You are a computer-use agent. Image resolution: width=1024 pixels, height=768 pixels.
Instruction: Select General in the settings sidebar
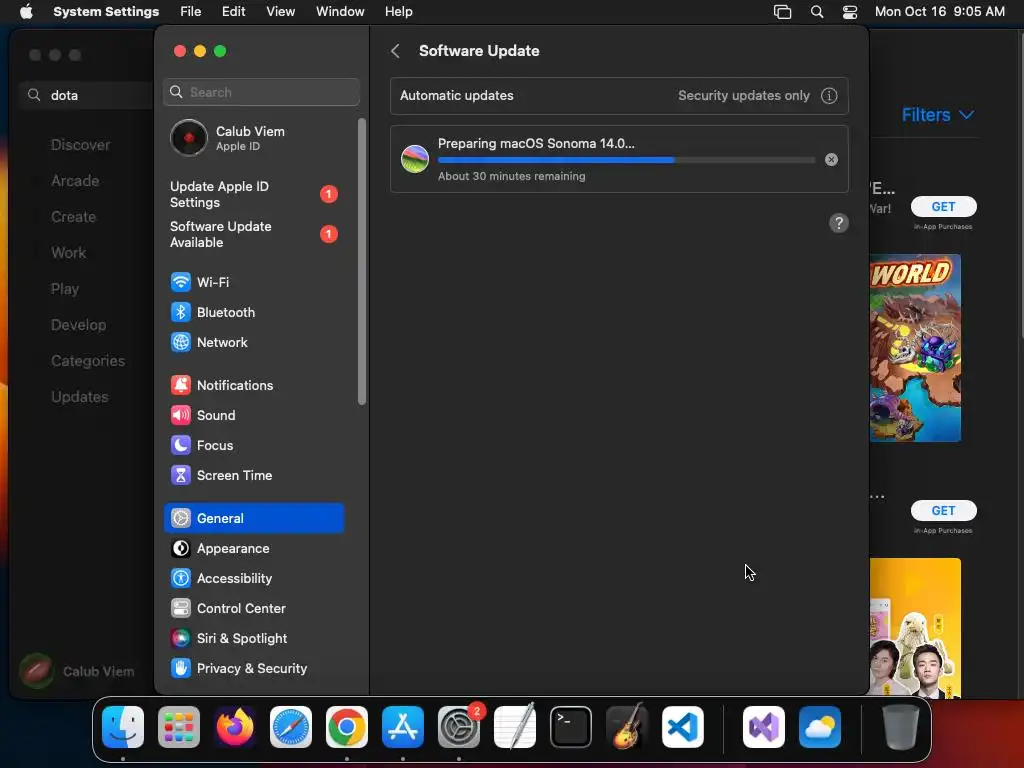pyautogui.click(x=254, y=518)
